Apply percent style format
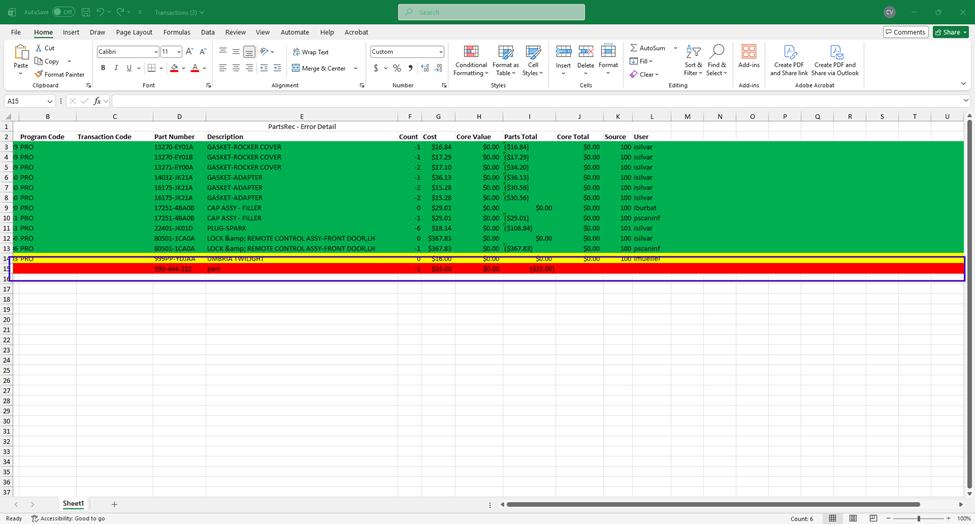Image resolution: width=975 pixels, height=524 pixels. coord(397,68)
